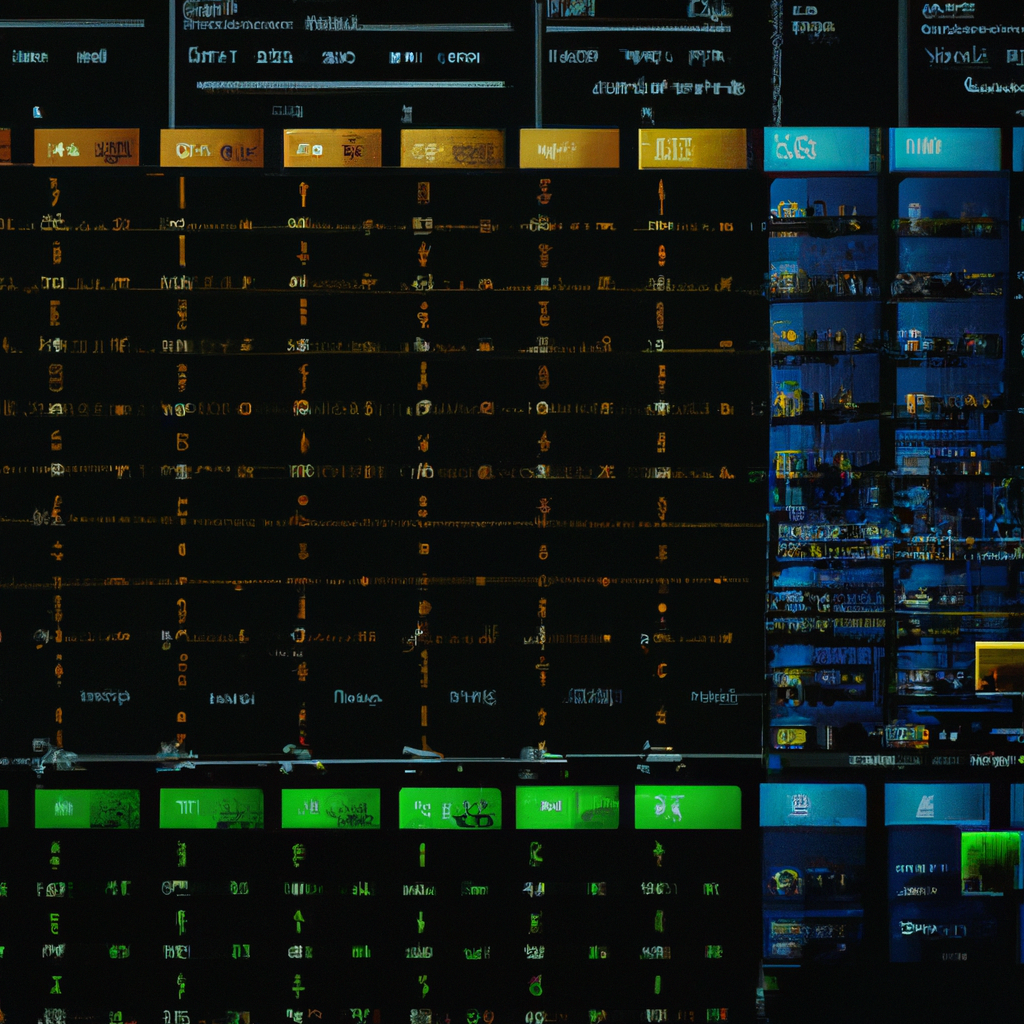
Task: Switch to the first light-blue header tab
Action: [x=816, y=149]
